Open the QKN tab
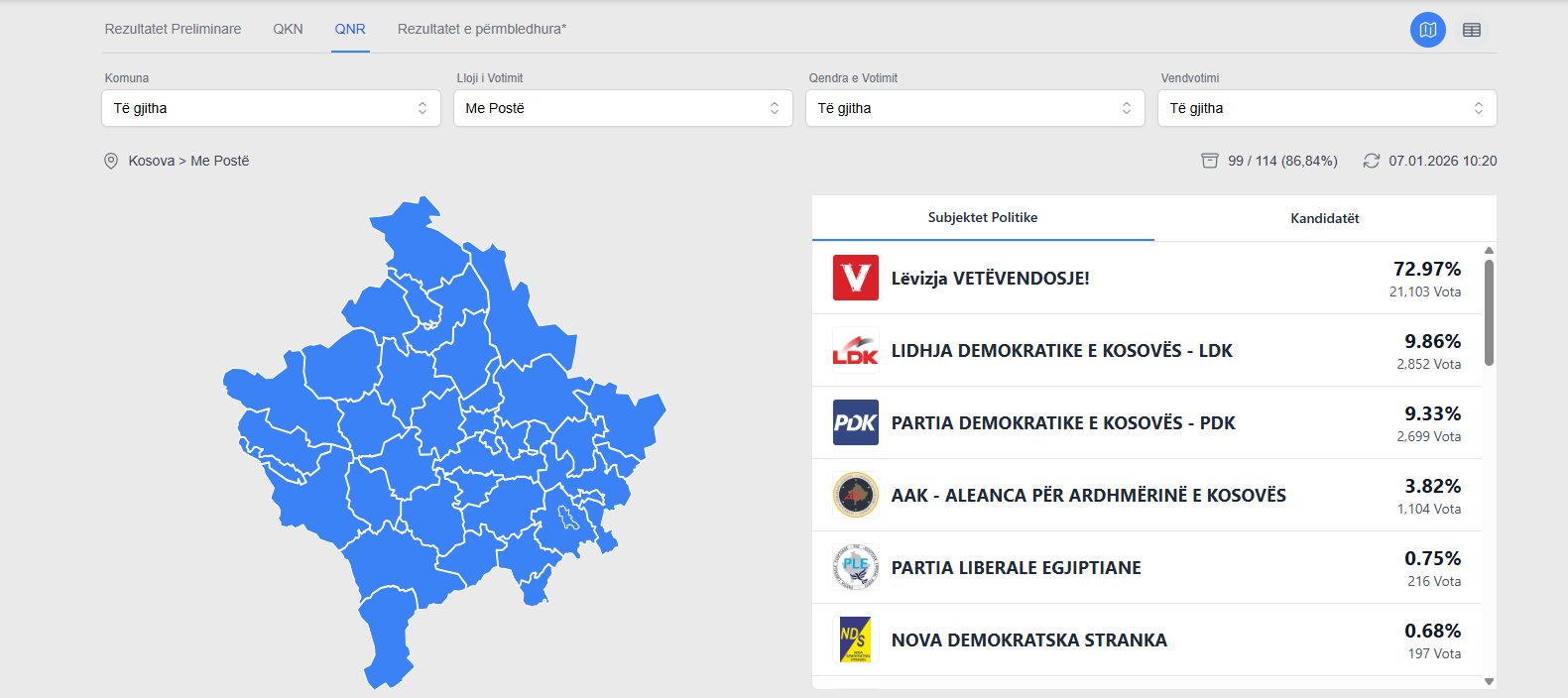The image size is (1568, 698). pyautogui.click(x=288, y=29)
